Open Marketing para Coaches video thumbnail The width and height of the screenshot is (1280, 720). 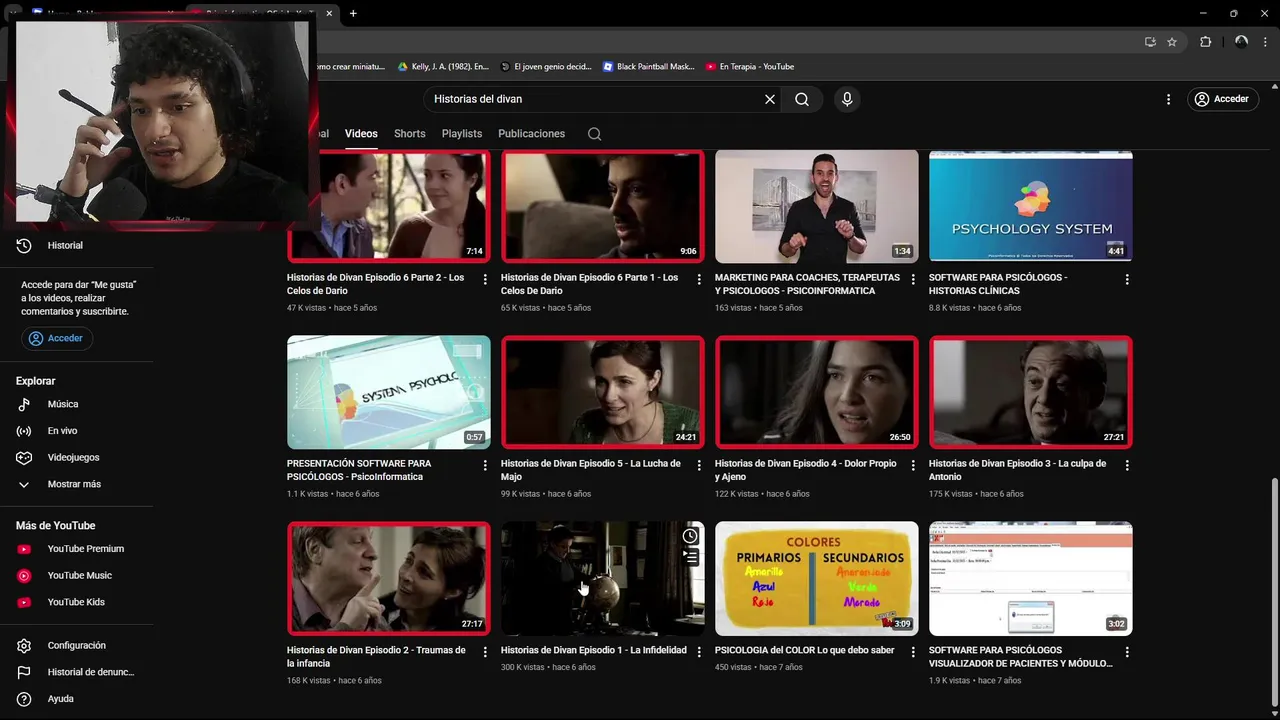[816, 206]
